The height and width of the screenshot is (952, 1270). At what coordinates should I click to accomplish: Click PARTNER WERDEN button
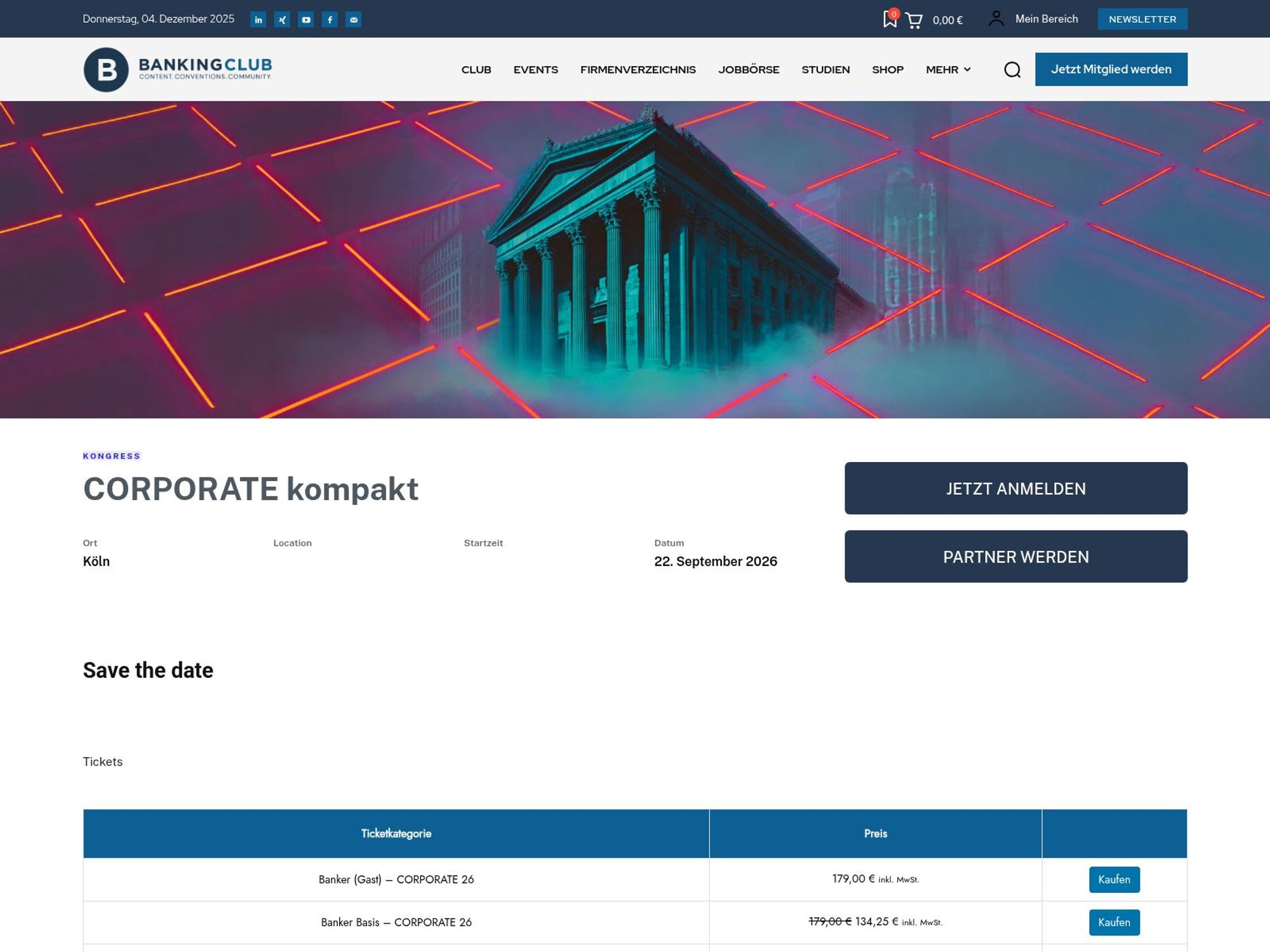[1015, 557]
